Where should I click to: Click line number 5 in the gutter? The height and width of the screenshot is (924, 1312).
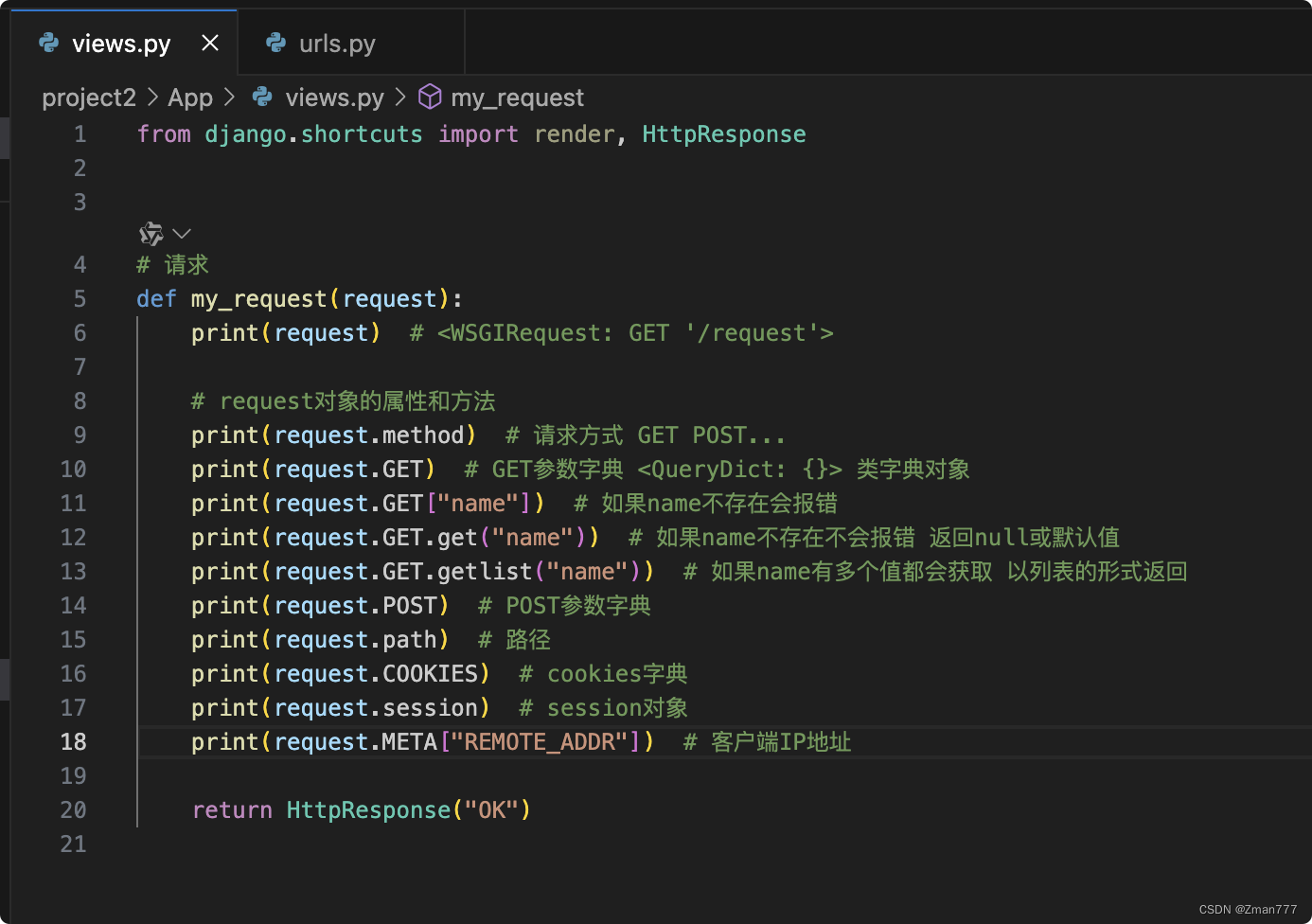point(80,298)
